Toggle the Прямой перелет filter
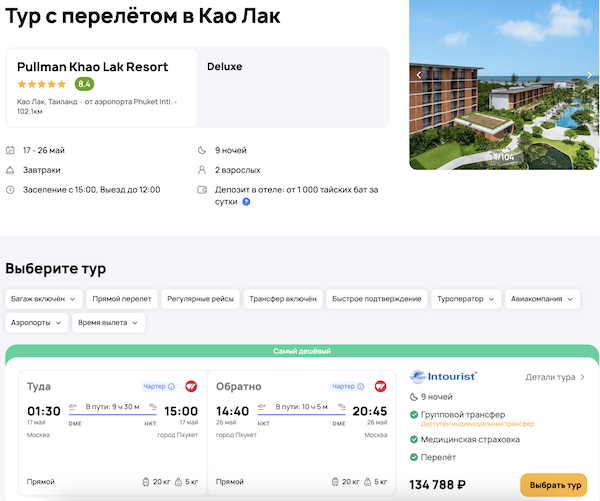Viewport: 600px width, 501px height. tap(120, 298)
